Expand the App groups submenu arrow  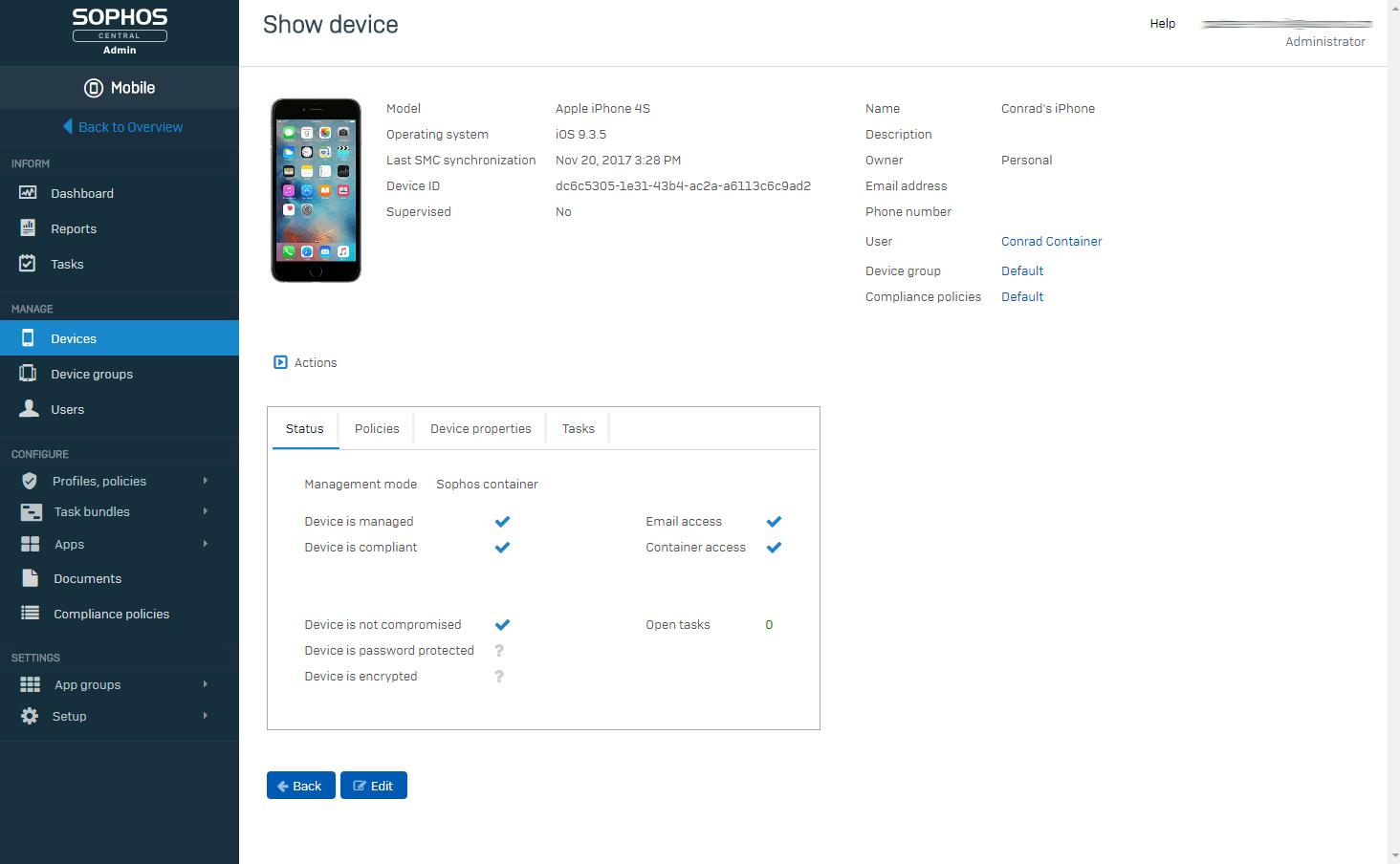[x=205, y=684]
